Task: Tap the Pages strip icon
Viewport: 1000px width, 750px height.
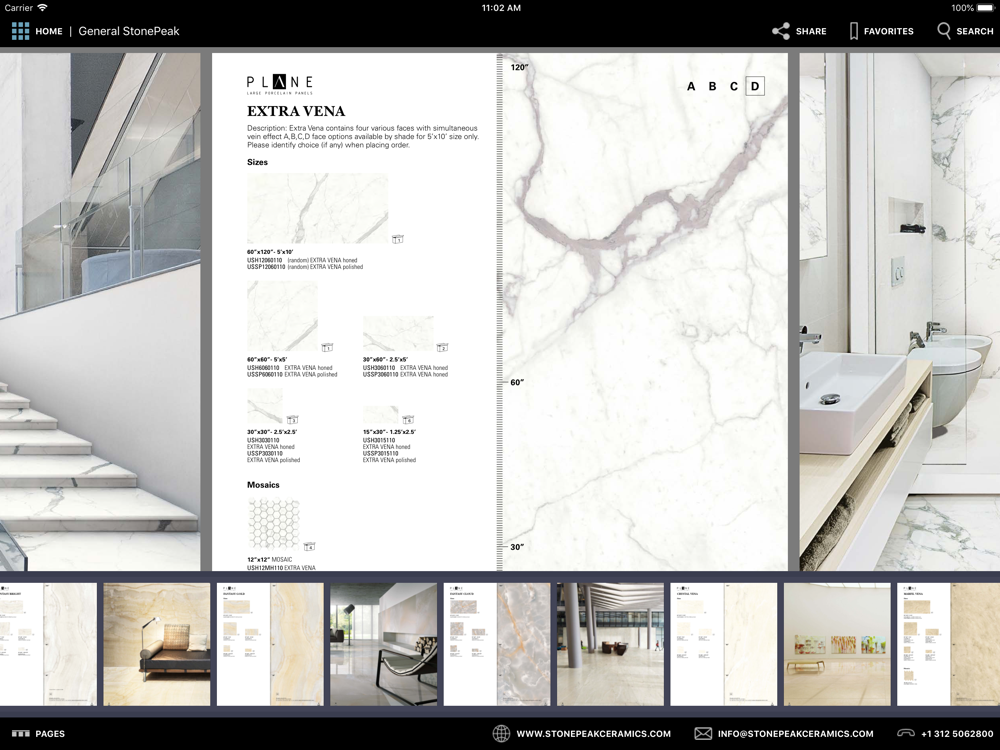Action: tap(20, 733)
